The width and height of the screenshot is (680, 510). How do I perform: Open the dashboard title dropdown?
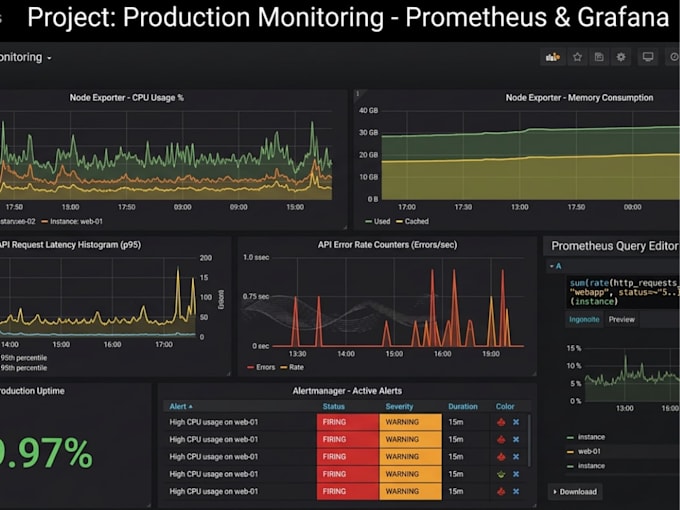pyautogui.click(x=25, y=57)
